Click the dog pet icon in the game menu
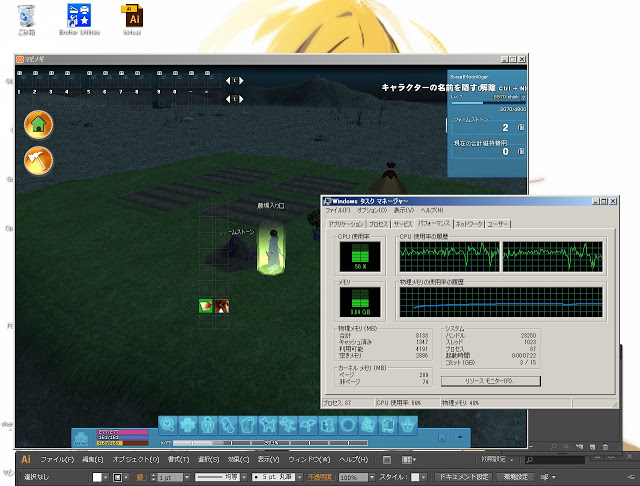Screen dimensions: 640x486 pyautogui.click(x=268, y=425)
